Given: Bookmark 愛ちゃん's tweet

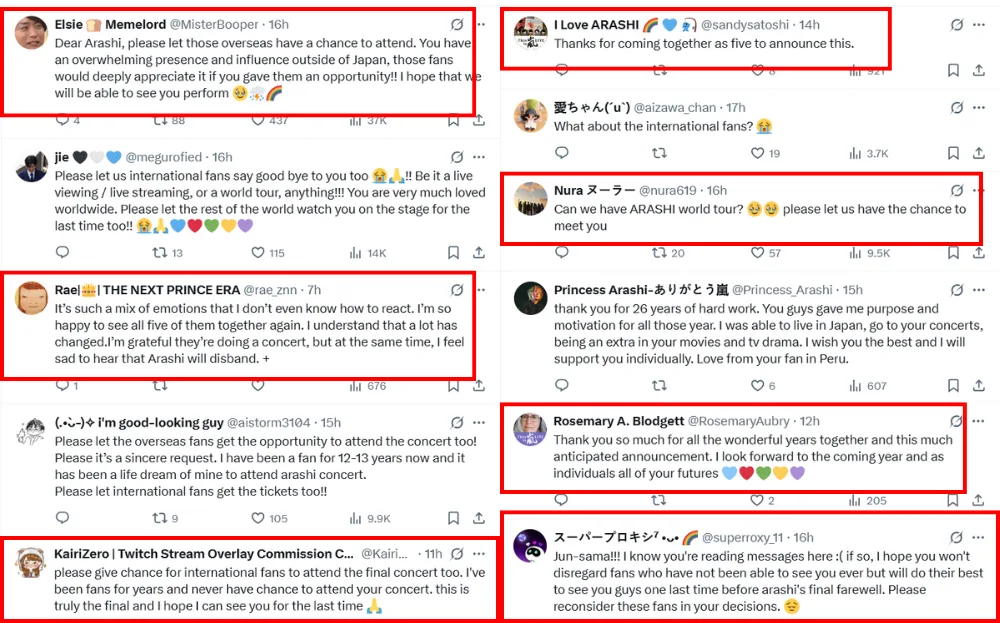Looking at the screenshot, I should pyautogui.click(x=953, y=153).
